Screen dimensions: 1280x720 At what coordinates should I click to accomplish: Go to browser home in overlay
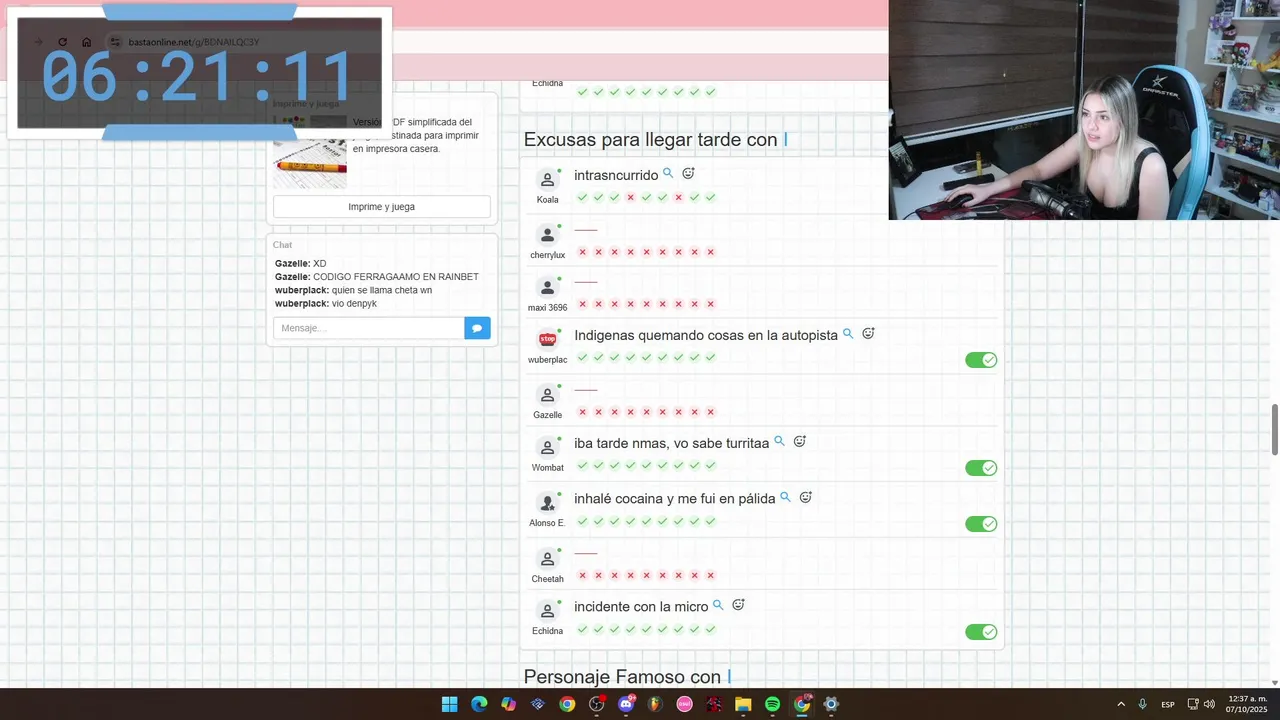(87, 42)
